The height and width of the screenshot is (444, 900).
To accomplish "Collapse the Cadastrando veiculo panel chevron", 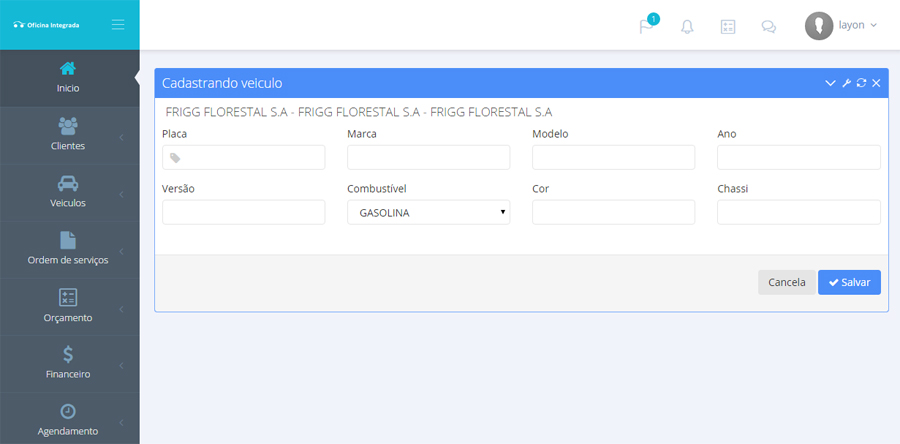I will click(x=830, y=83).
